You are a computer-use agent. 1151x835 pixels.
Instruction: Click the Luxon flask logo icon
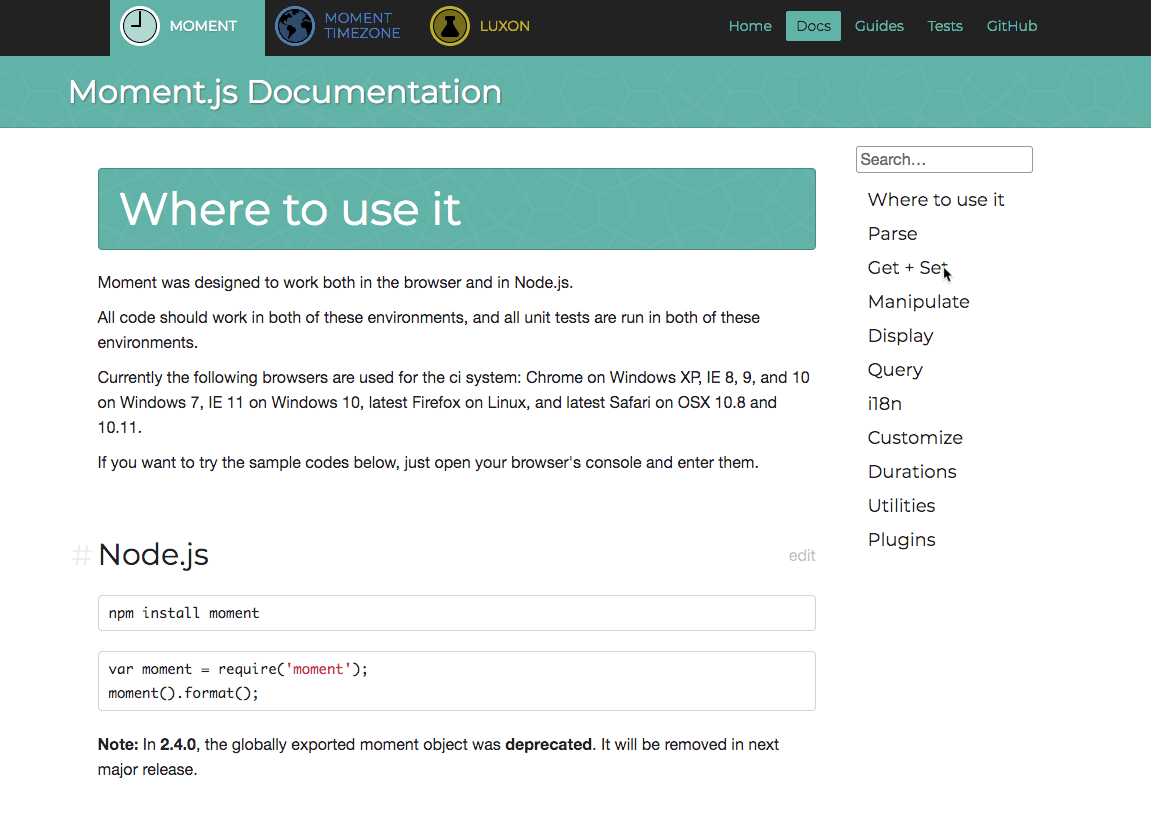450,26
